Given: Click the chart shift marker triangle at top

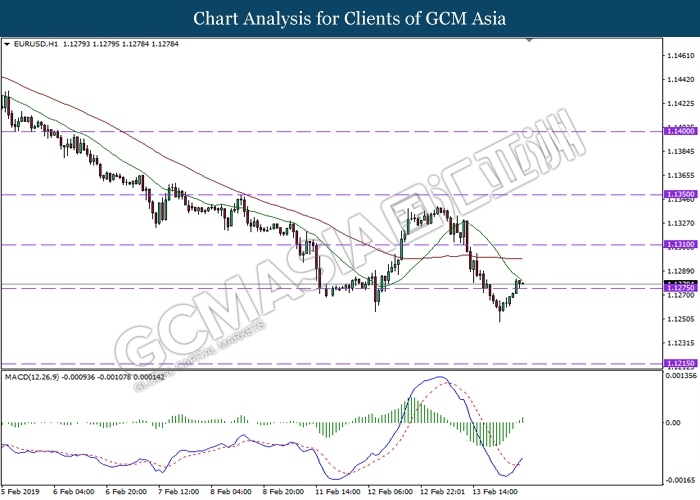Looking at the screenshot, I should tap(529, 40).
